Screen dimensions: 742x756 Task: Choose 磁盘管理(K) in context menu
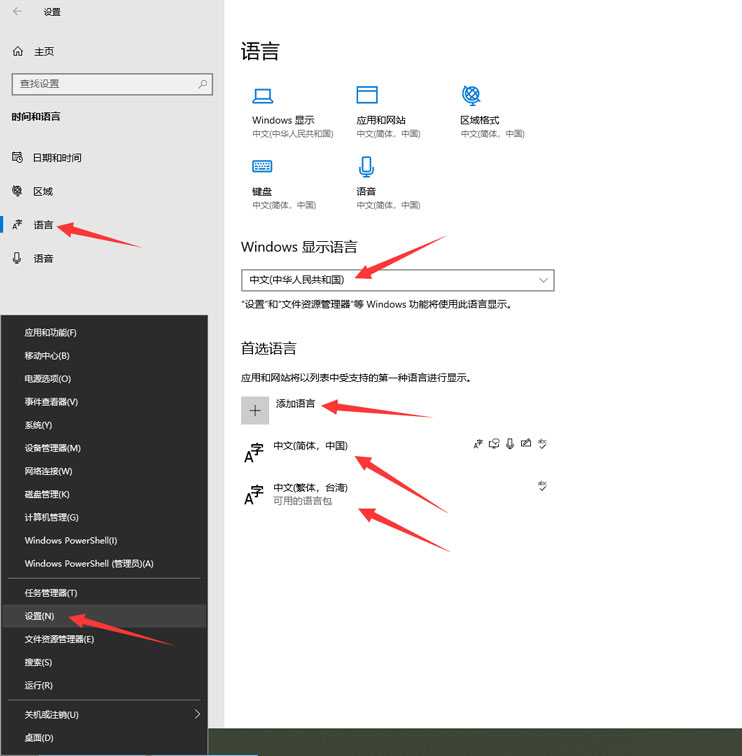click(47, 495)
